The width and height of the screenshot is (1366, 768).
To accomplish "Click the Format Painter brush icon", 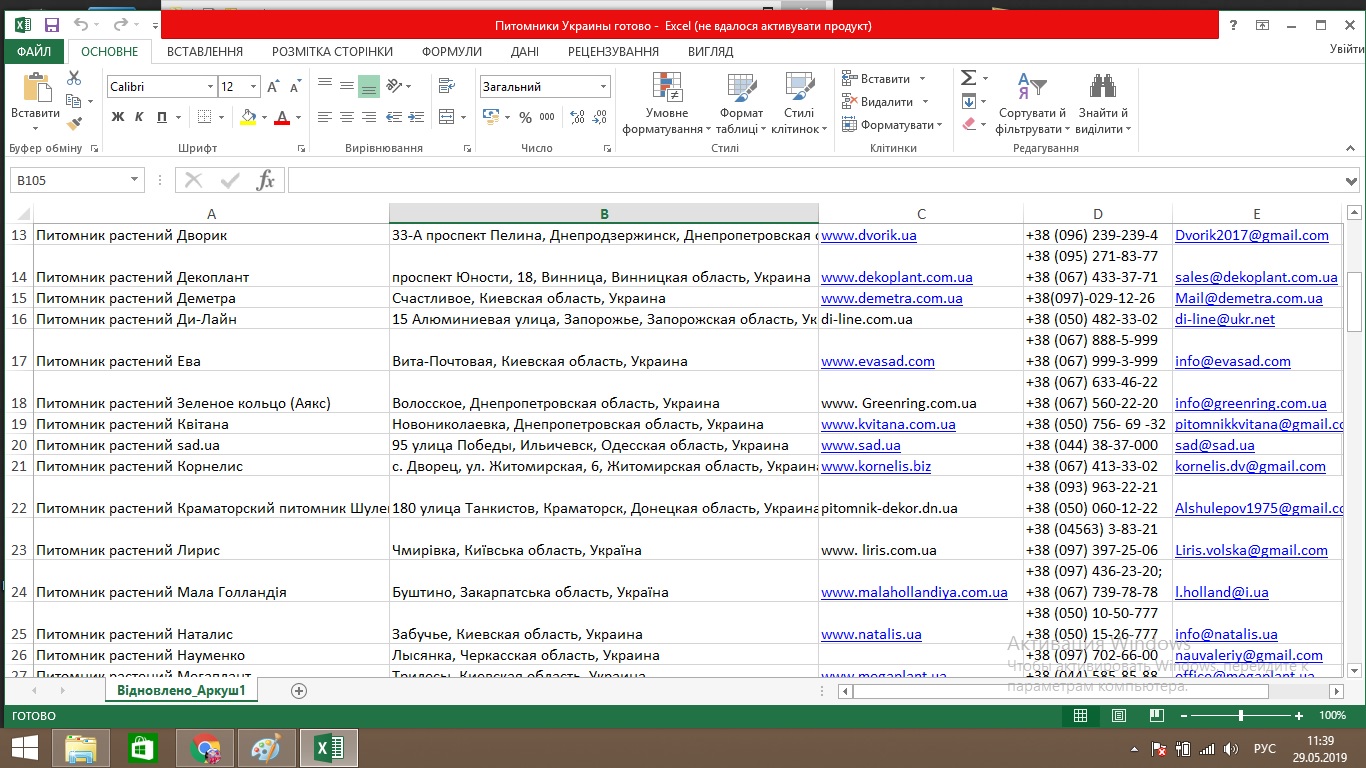I will [x=74, y=124].
